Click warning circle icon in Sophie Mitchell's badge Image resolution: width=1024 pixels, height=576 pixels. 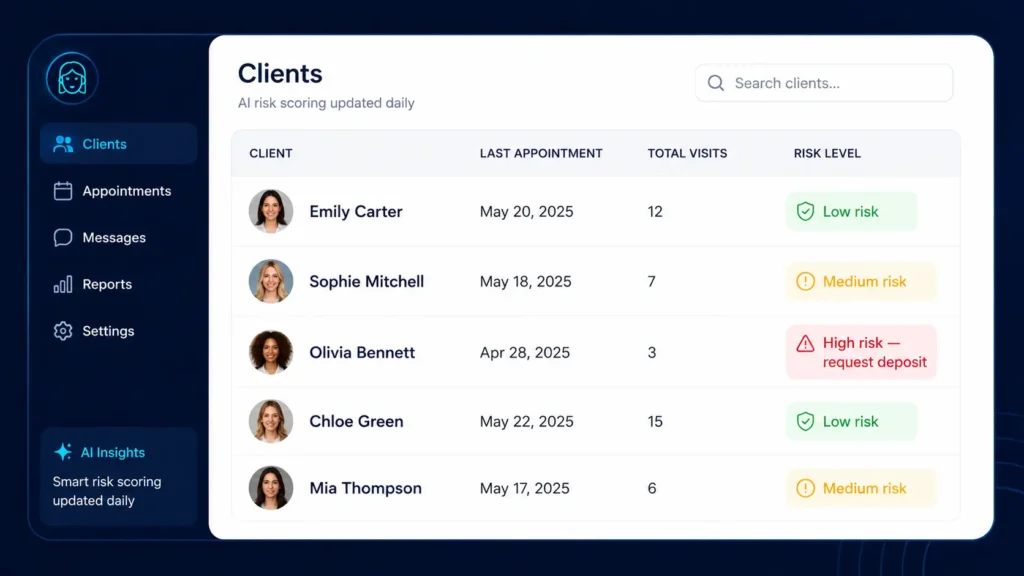tap(805, 281)
